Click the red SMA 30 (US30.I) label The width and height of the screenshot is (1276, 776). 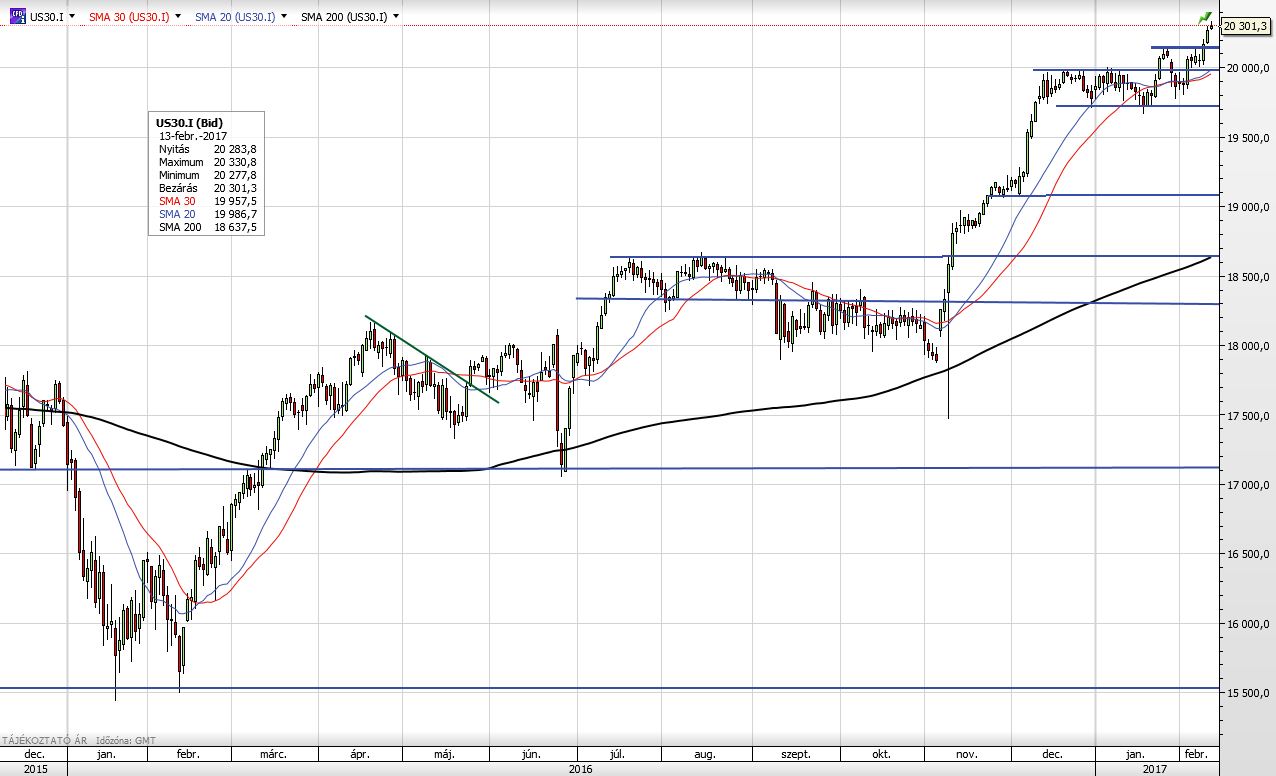pos(129,17)
